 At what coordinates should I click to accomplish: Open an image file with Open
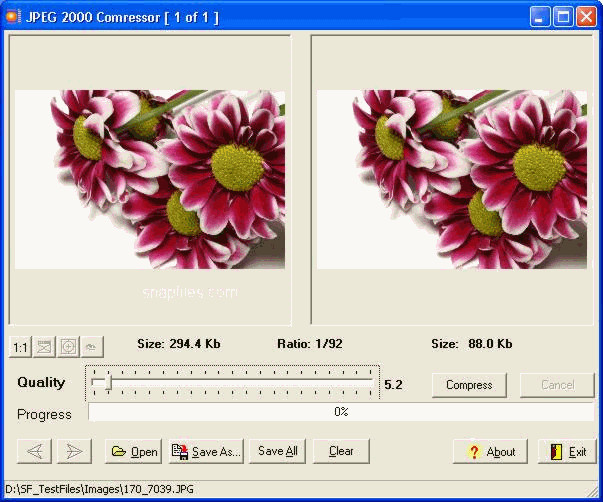(x=133, y=451)
